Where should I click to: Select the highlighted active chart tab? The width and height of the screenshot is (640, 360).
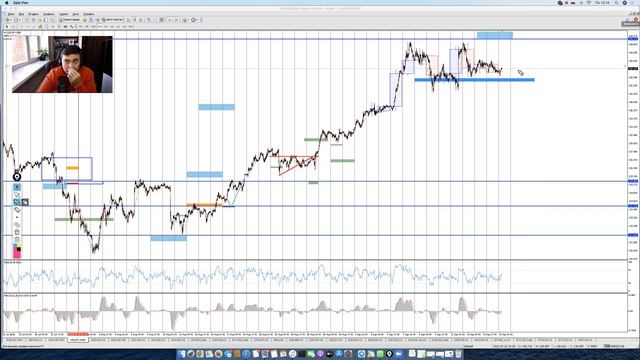[78, 340]
